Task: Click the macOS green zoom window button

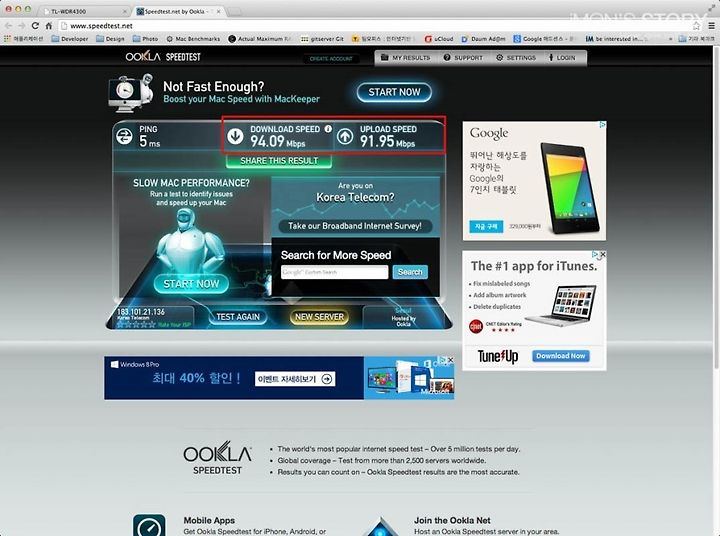Action: point(28,9)
